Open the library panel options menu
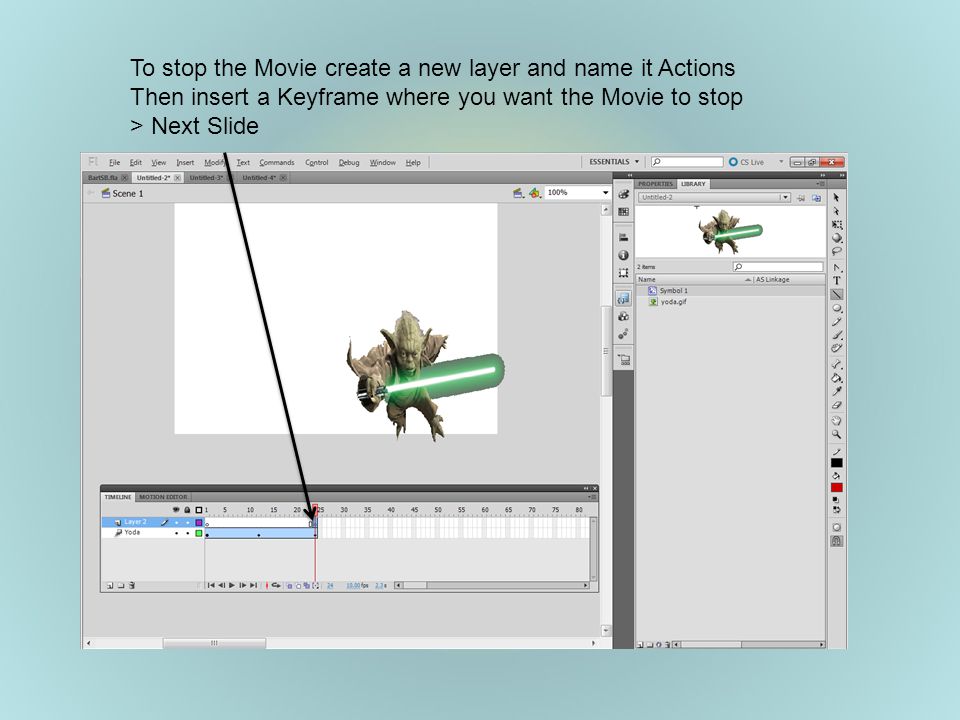Image resolution: width=960 pixels, height=720 pixels. (820, 184)
